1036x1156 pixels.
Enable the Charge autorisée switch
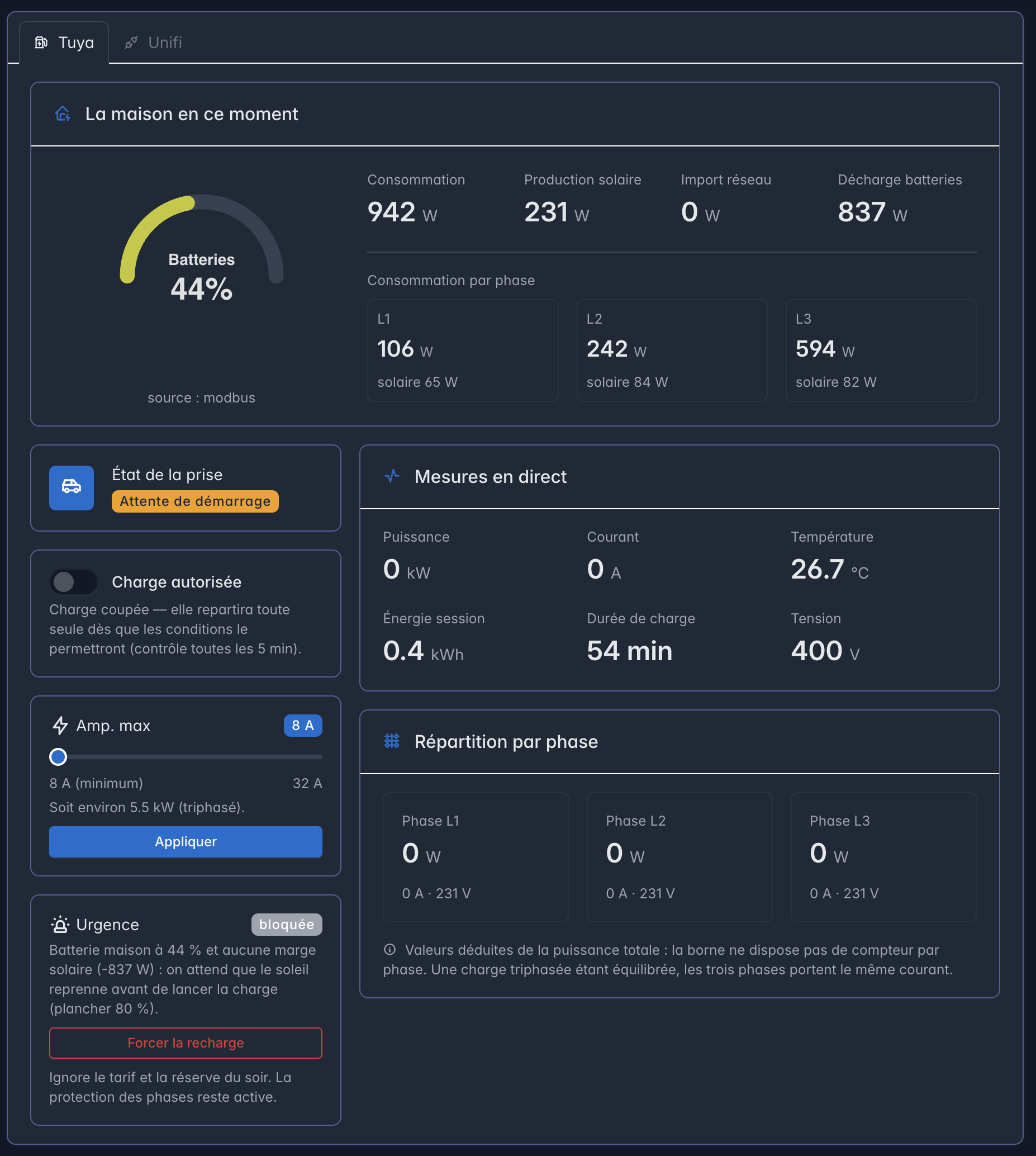pyautogui.click(x=73, y=582)
